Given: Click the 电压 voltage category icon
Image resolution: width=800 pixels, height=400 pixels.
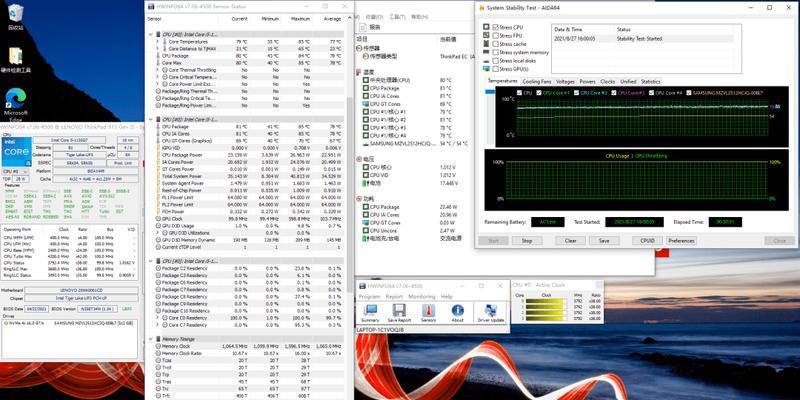Looking at the screenshot, I should tap(359, 159).
